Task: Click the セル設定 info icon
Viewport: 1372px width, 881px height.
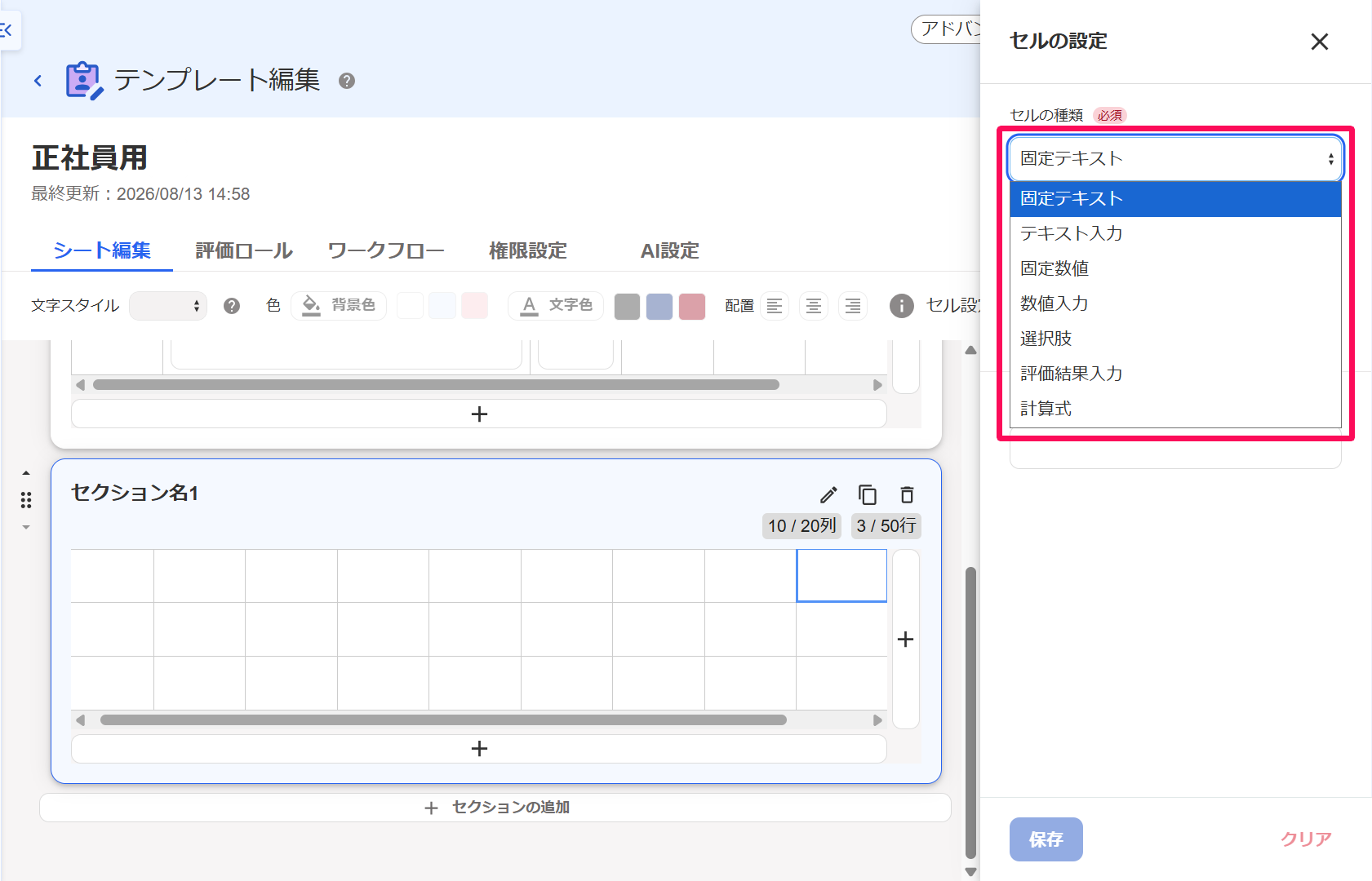Action: click(x=902, y=306)
